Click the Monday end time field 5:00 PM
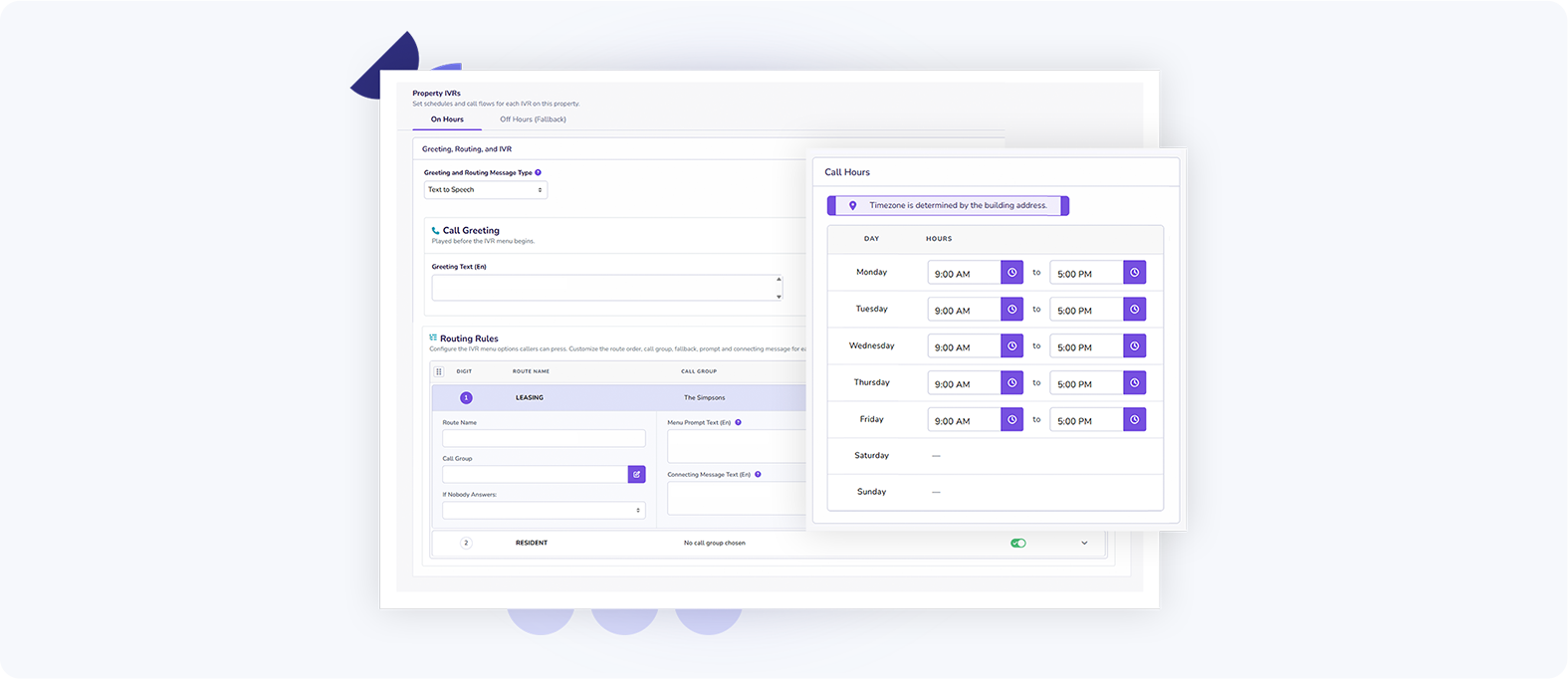 1086,273
